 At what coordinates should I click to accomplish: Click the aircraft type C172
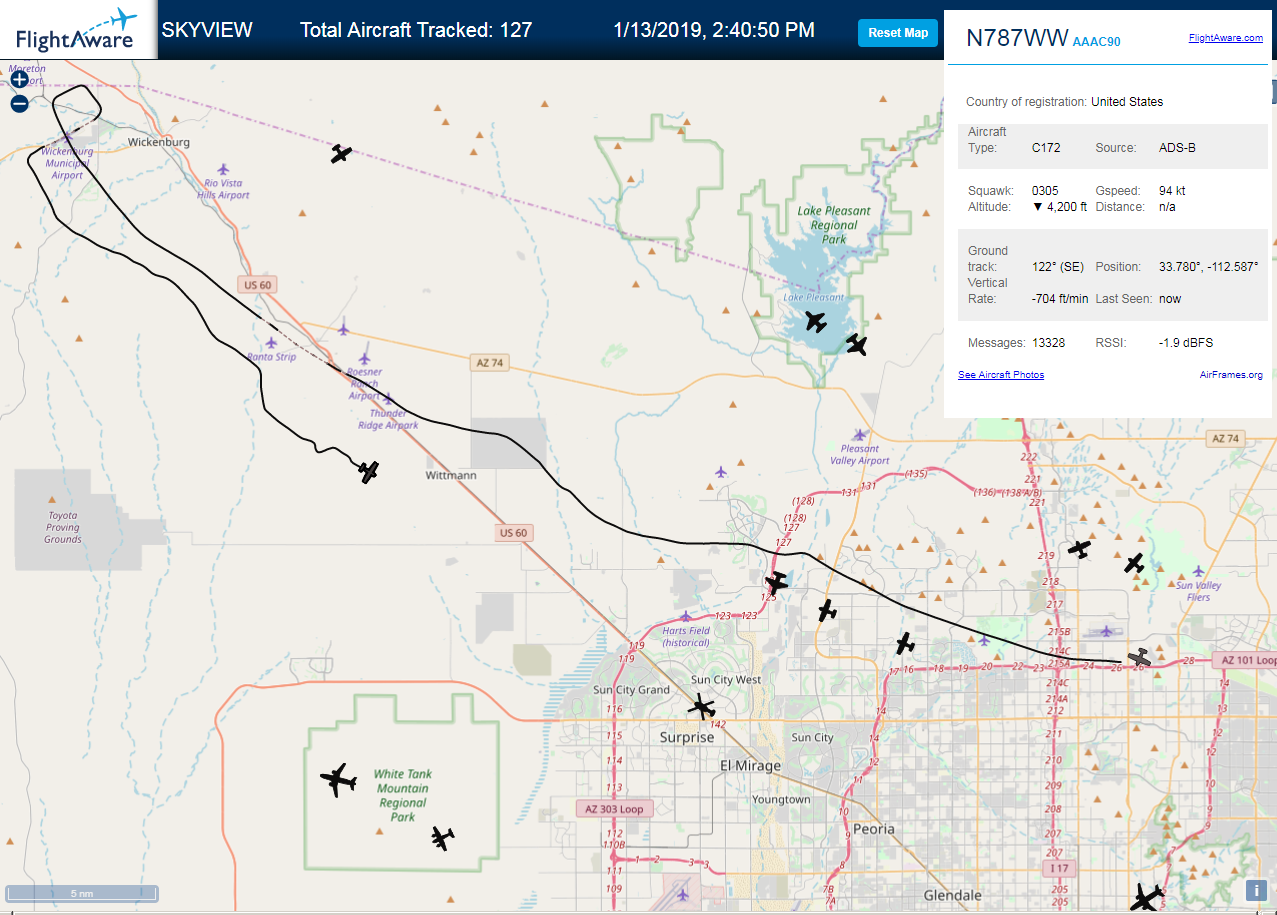pos(1046,148)
